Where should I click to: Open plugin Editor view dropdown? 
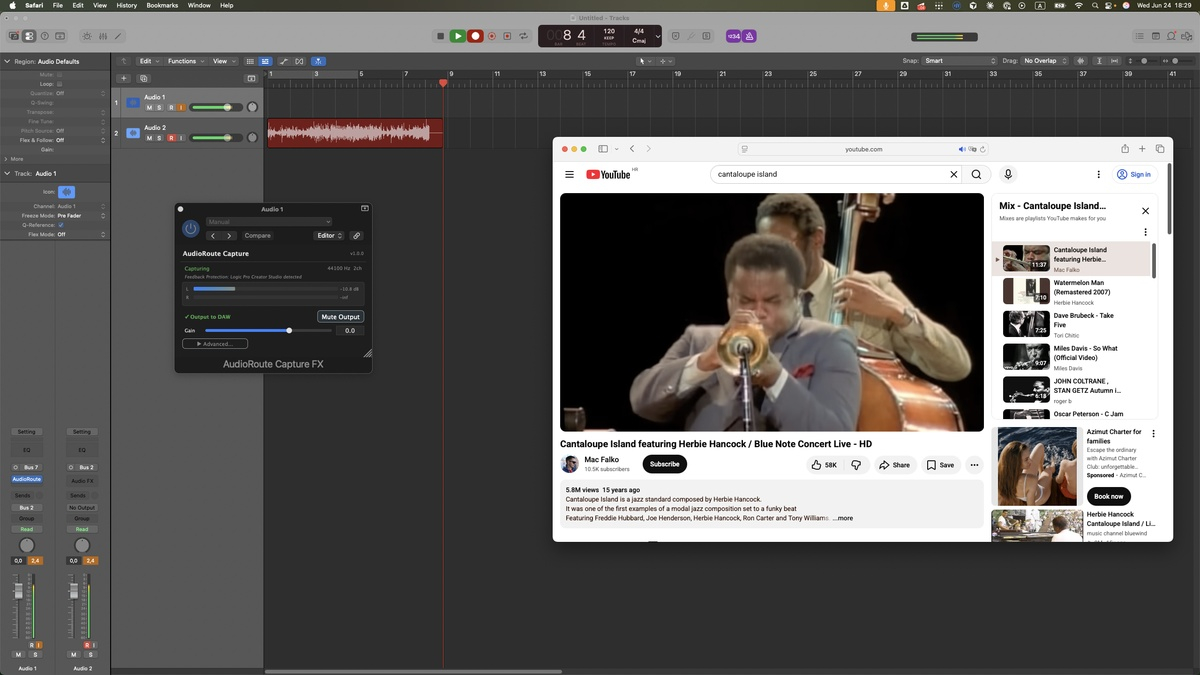point(329,236)
